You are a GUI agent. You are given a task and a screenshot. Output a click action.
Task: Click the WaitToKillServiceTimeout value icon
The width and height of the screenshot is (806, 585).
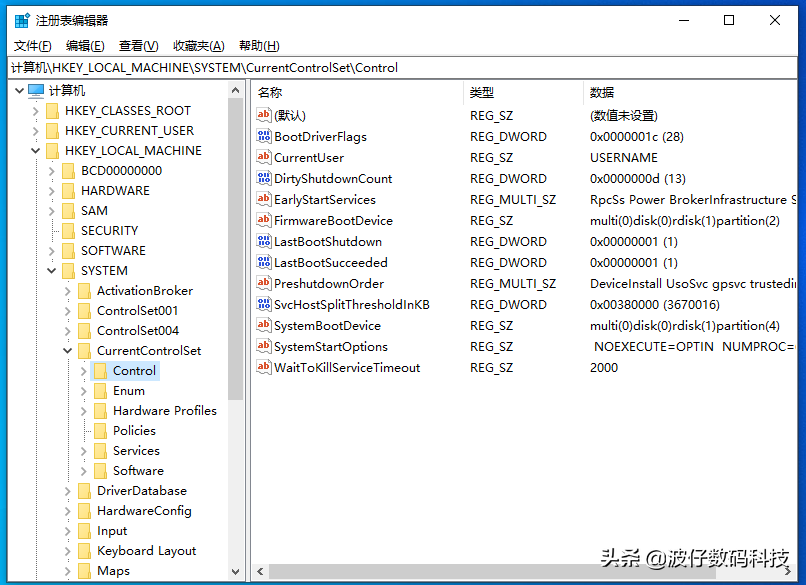tap(264, 368)
